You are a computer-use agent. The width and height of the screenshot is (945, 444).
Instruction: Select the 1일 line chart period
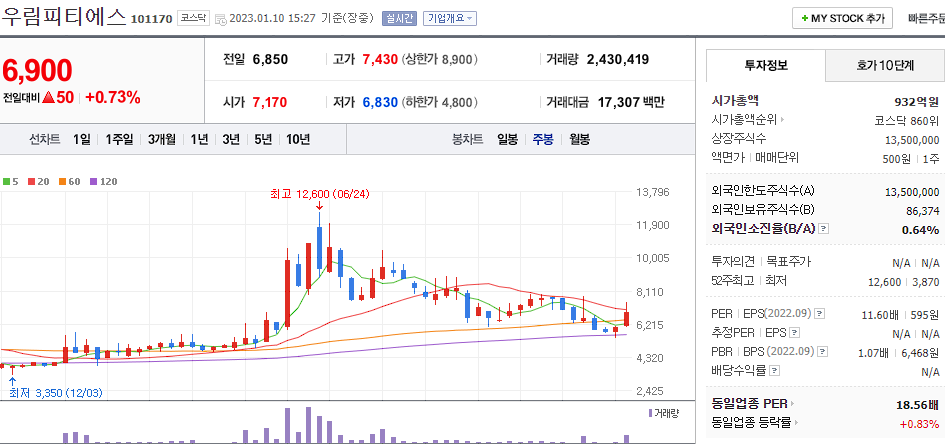82,140
